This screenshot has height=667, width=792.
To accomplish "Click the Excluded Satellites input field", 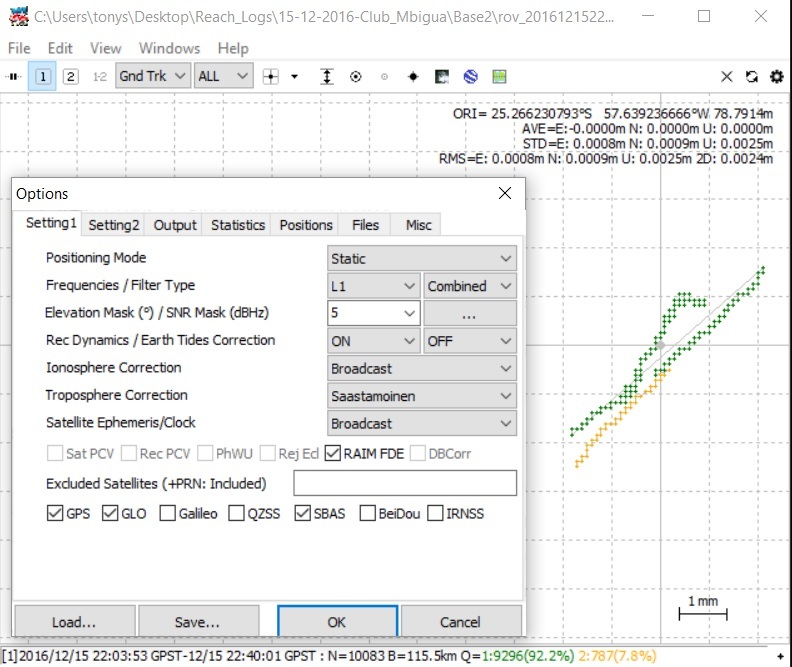I will (x=405, y=483).
